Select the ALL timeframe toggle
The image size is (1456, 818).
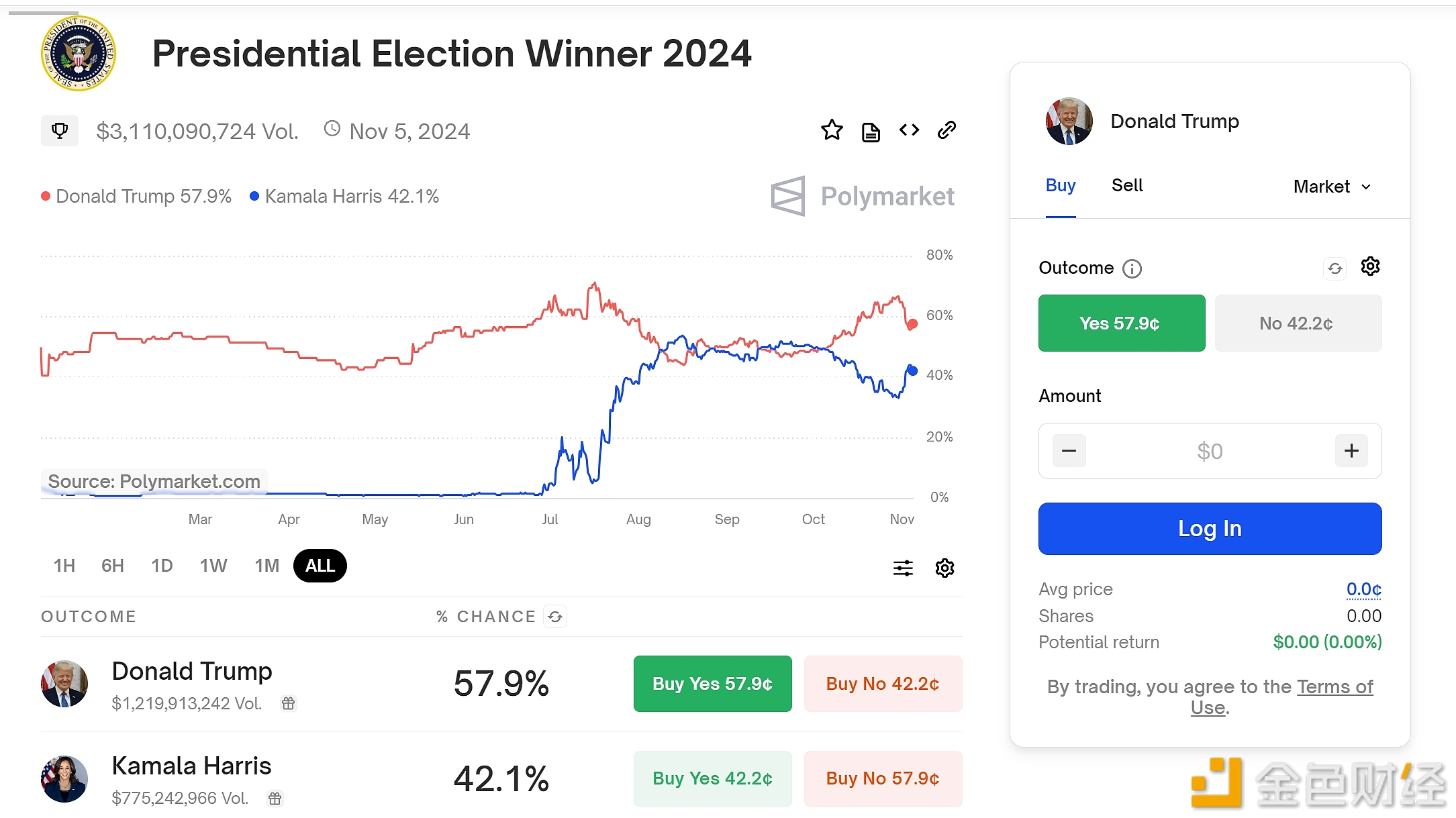[319, 566]
